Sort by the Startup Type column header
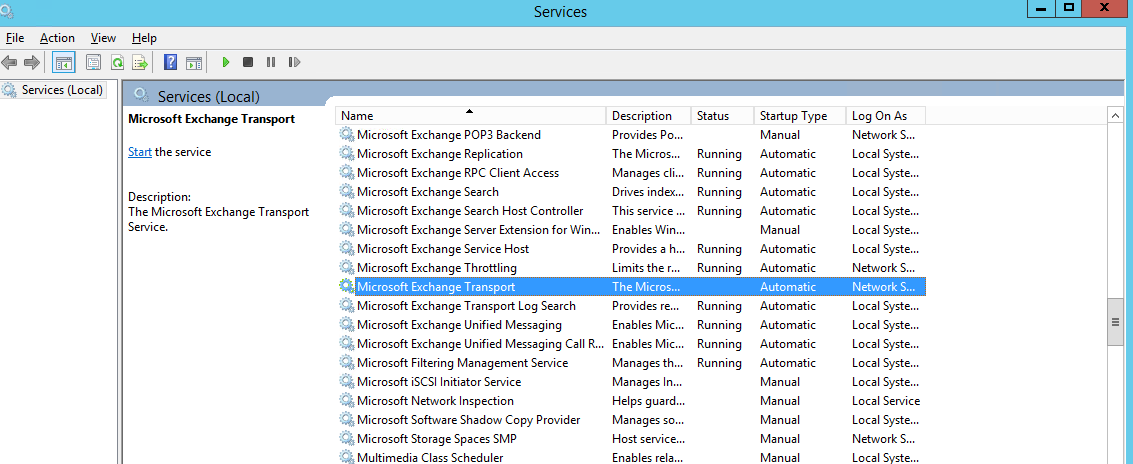 pos(800,116)
